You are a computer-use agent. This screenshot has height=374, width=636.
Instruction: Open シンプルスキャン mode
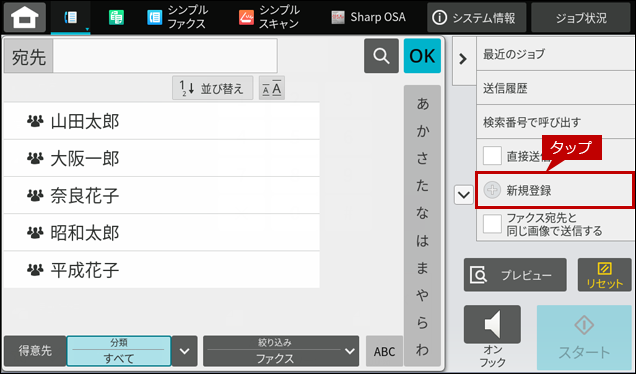pos(269,17)
